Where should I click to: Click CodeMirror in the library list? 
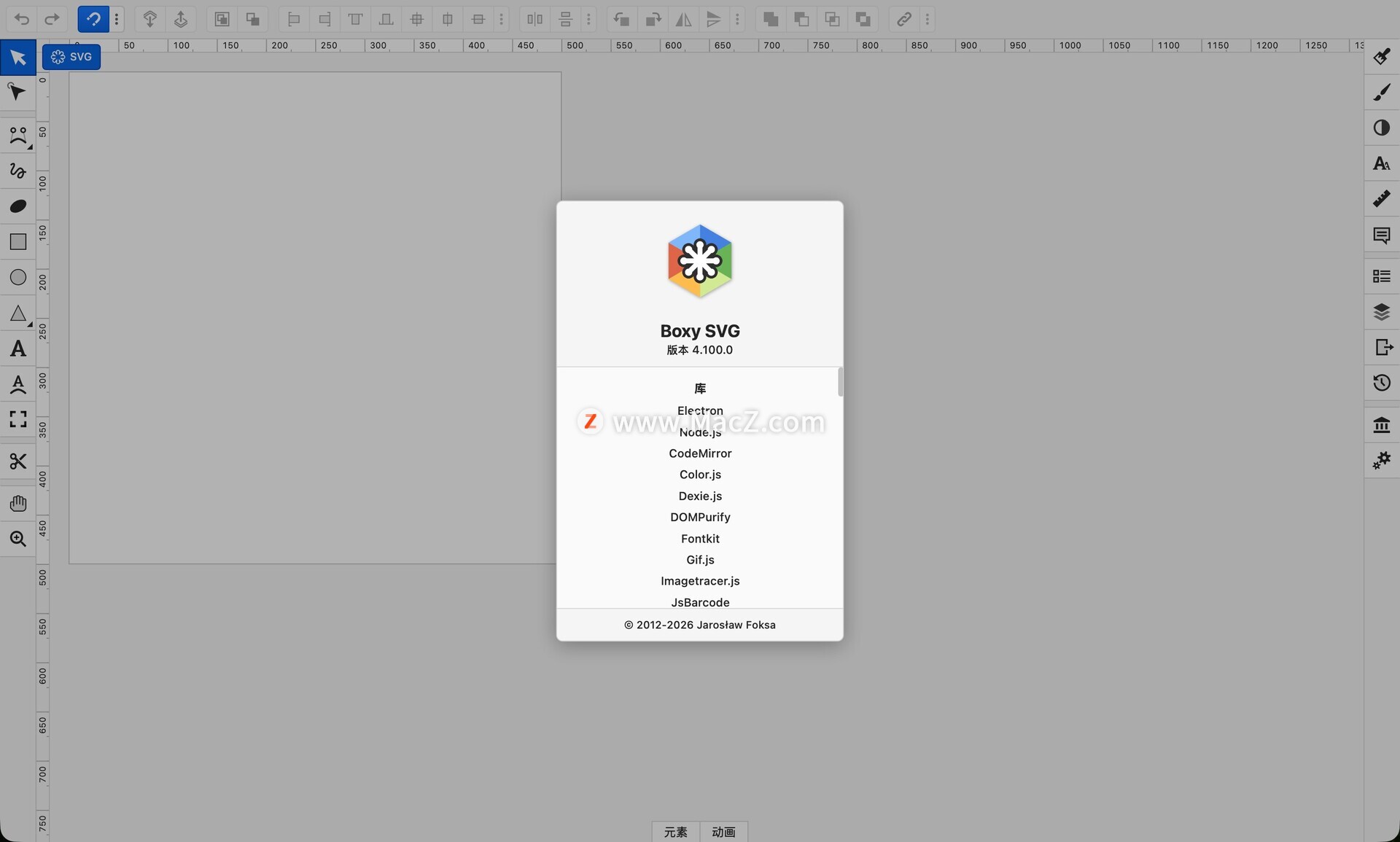coord(700,453)
